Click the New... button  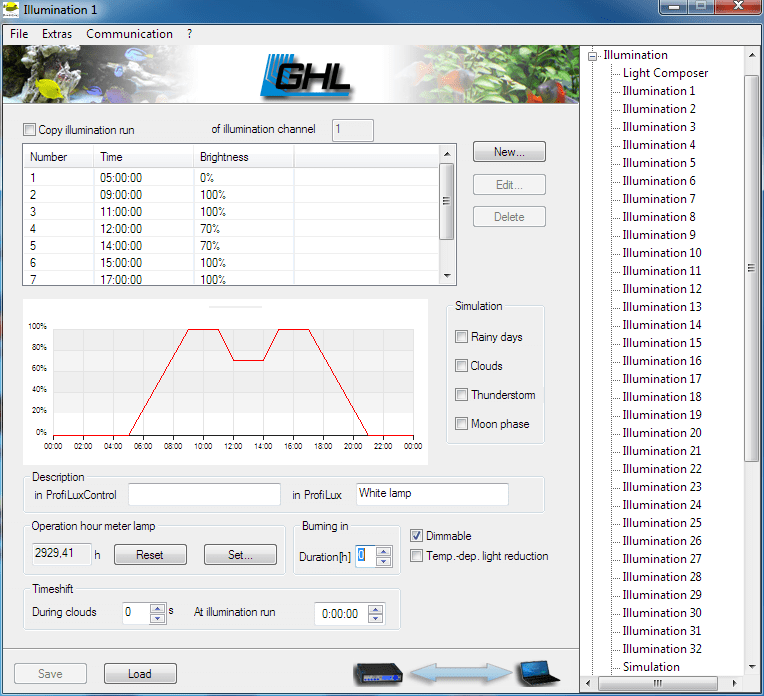(509, 152)
